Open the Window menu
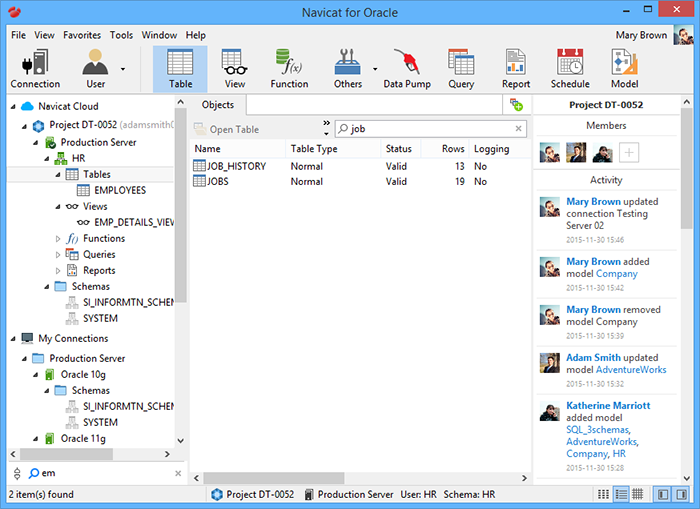The image size is (700, 509). [159, 35]
